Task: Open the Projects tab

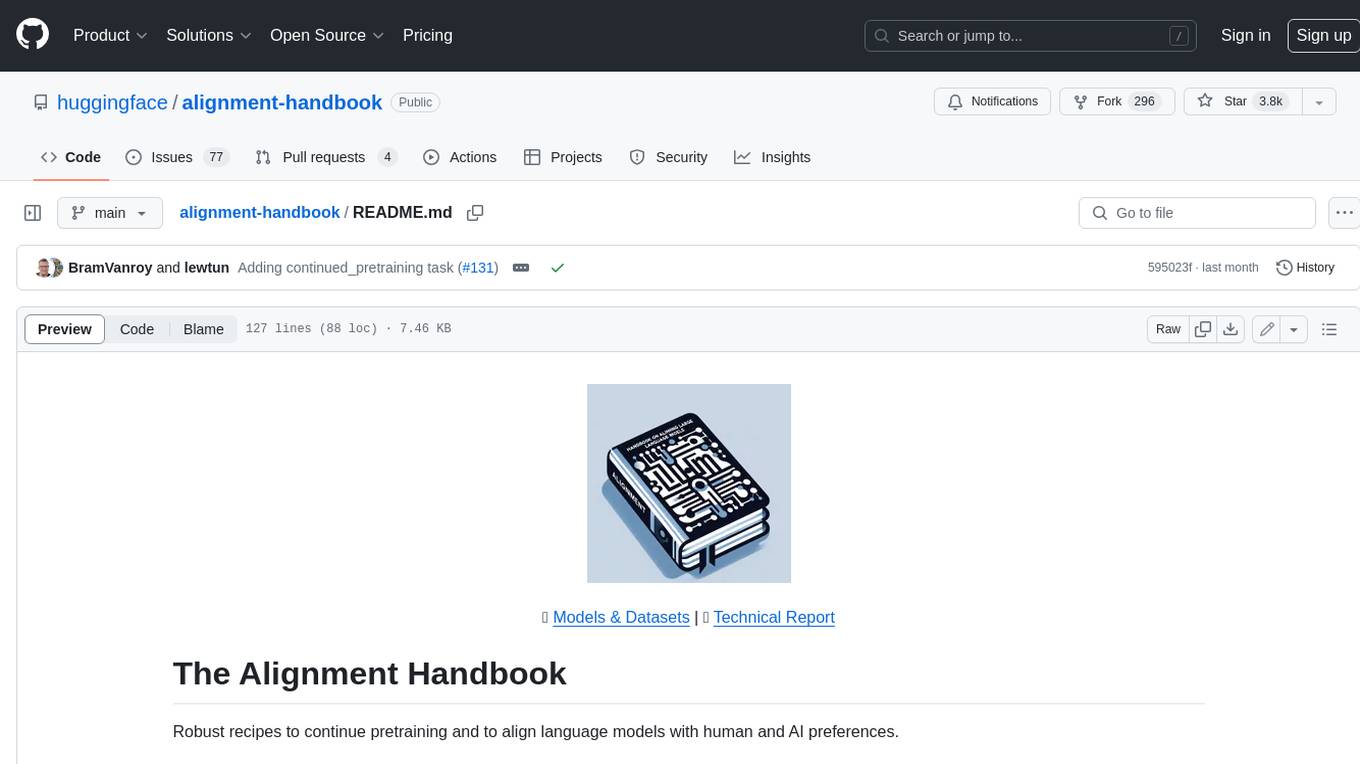Action: pos(563,157)
